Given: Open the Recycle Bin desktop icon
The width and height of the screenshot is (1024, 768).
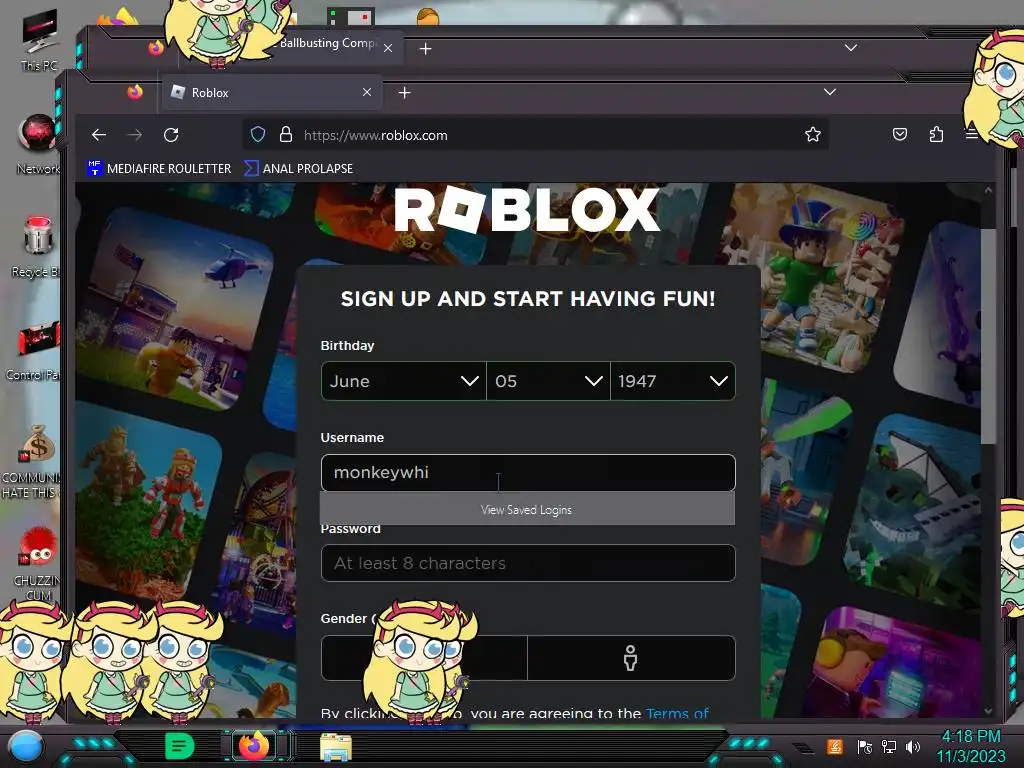Looking at the screenshot, I should [x=38, y=247].
